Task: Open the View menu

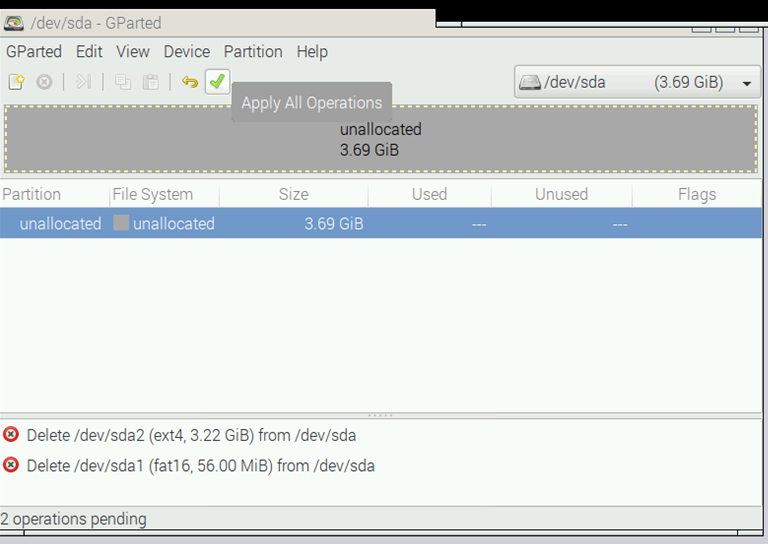Action: [x=133, y=52]
